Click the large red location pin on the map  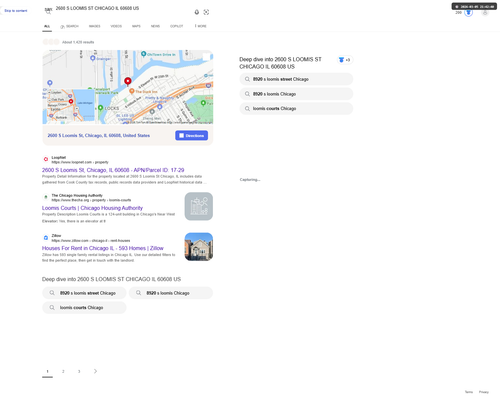tap(128, 82)
